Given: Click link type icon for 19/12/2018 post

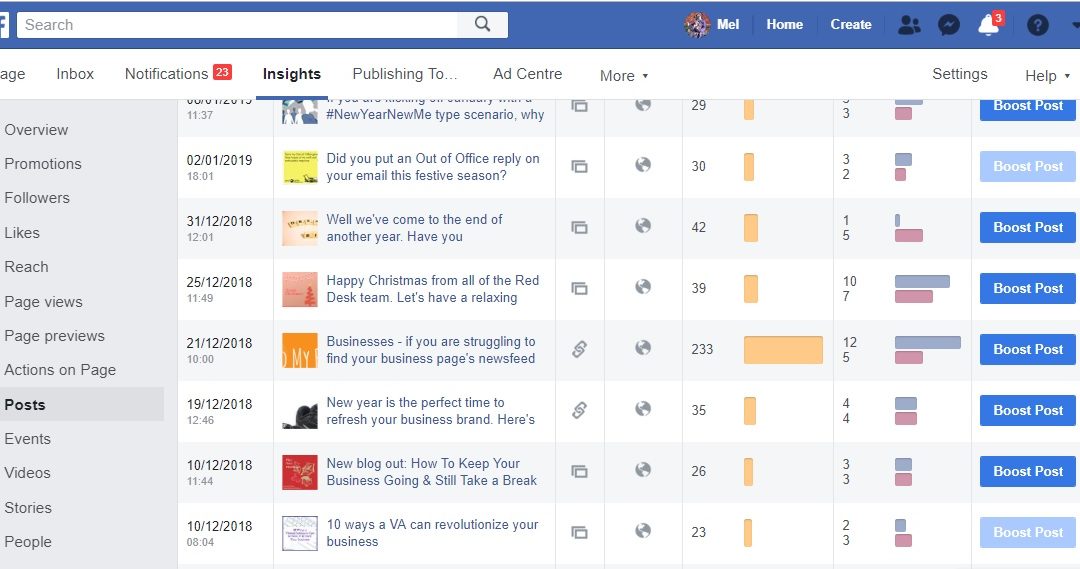Looking at the screenshot, I should pyautogui.click(x=579, y=410).
